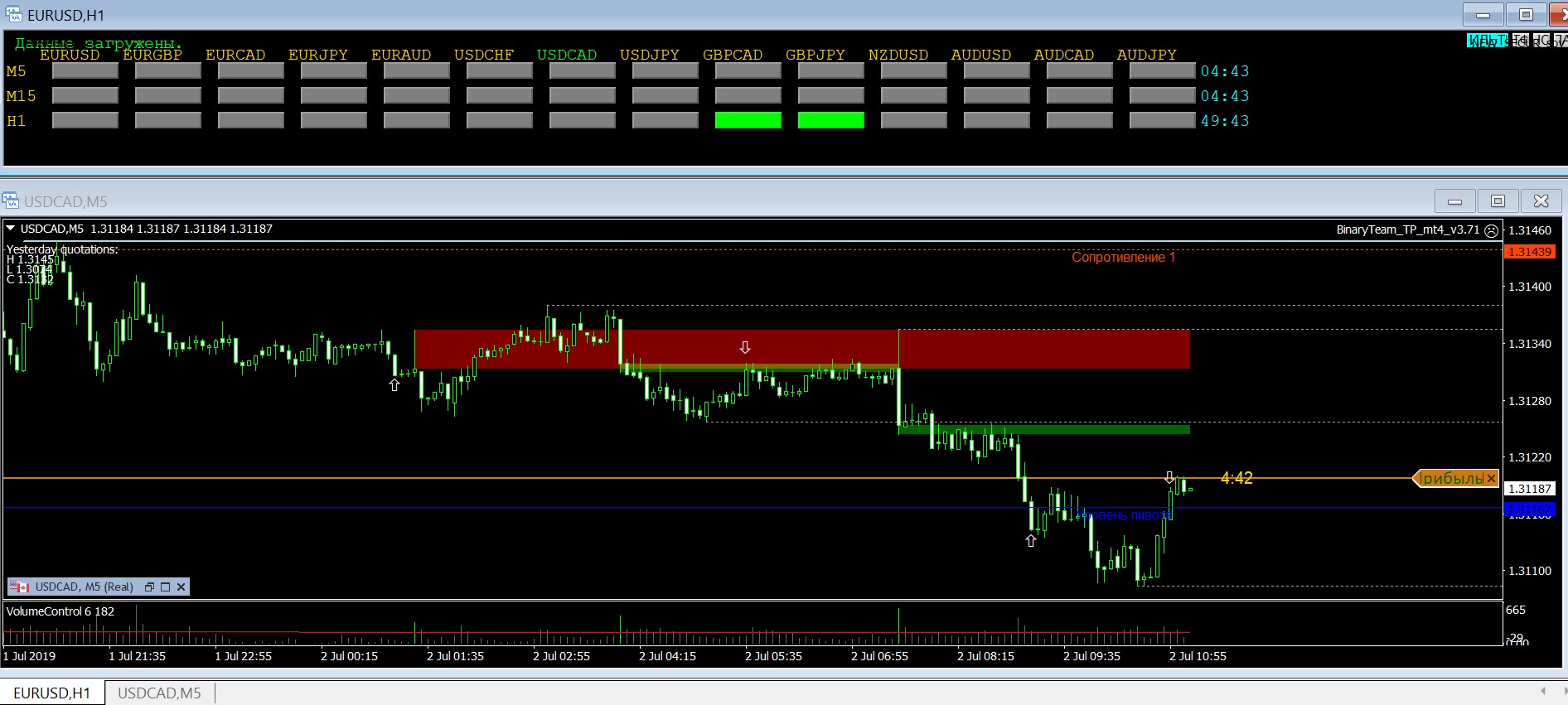1568x705 pixels.
Task: Select the dark red resistance zone rectangle
Action: pos(802,349)
